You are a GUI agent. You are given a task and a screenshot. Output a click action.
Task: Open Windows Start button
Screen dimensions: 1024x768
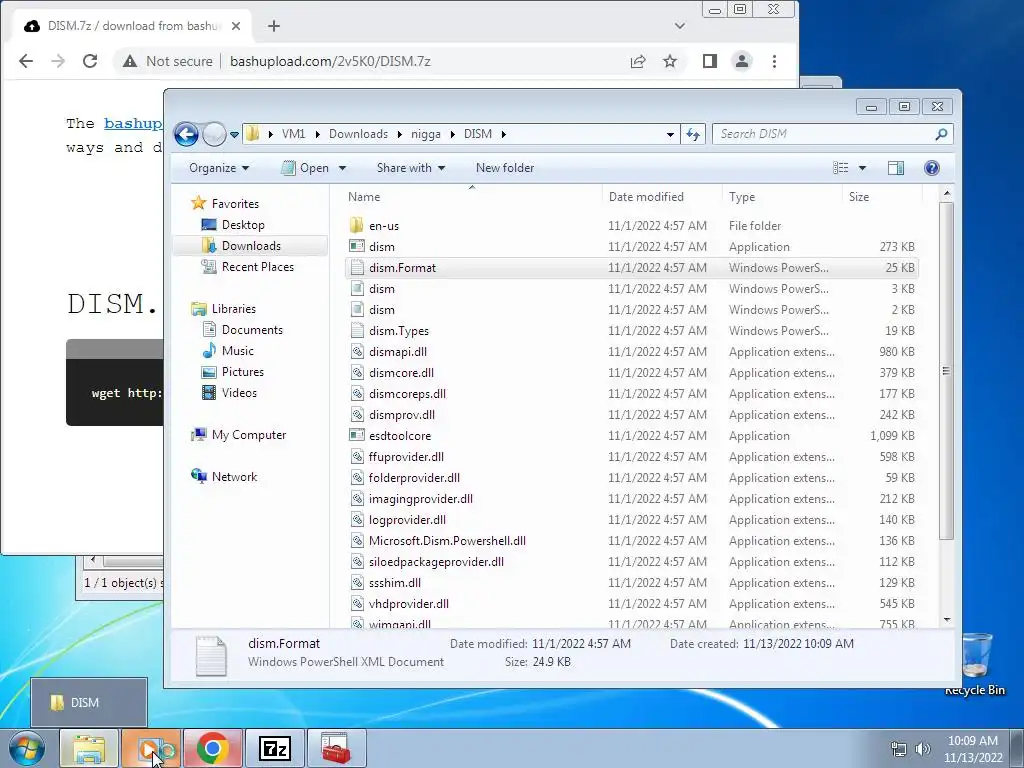coord(26,749)
